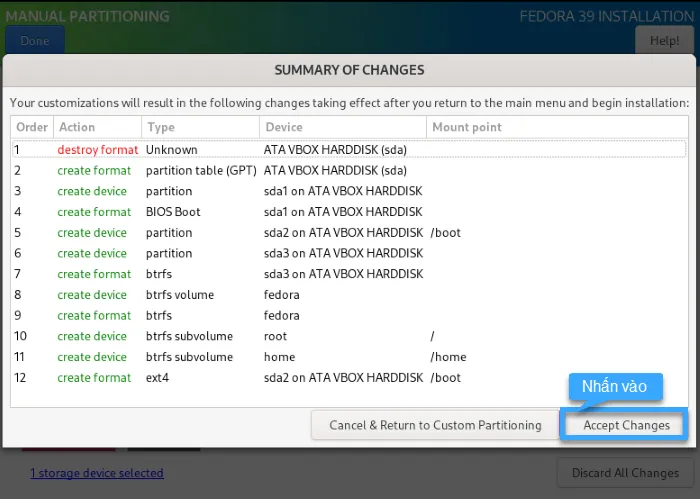Select row 6 create device sda3 partition
The image size is (700, 499).
pos(349,253)
